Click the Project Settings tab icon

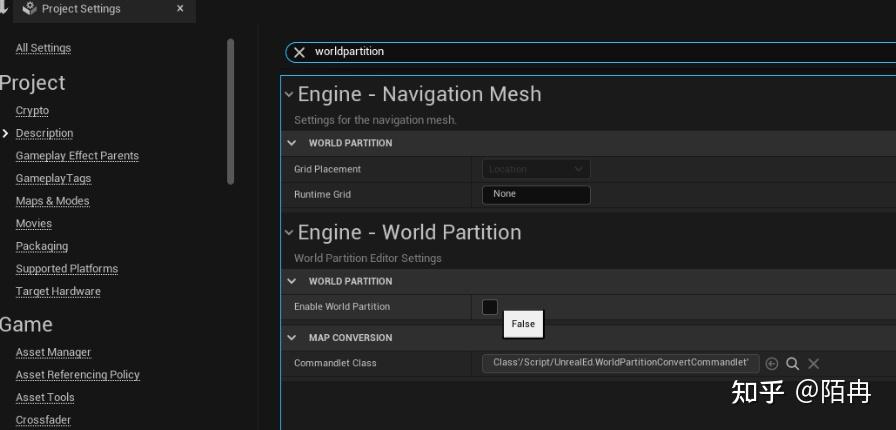point(29,9)
